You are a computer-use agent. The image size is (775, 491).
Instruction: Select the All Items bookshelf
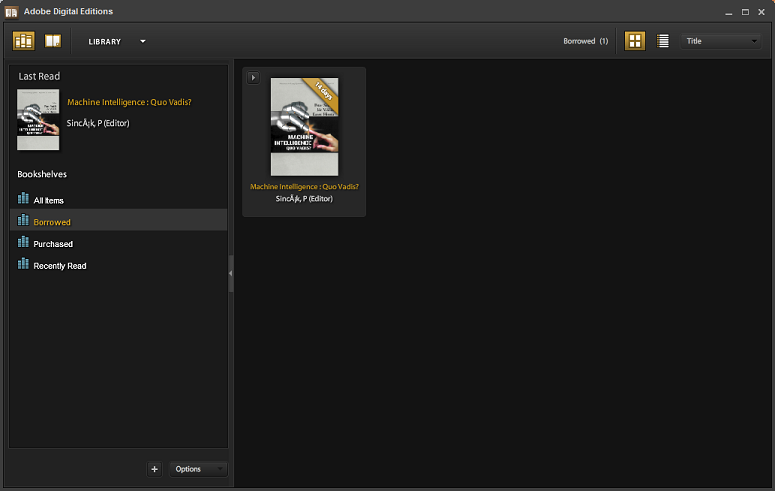click(119, 200)
